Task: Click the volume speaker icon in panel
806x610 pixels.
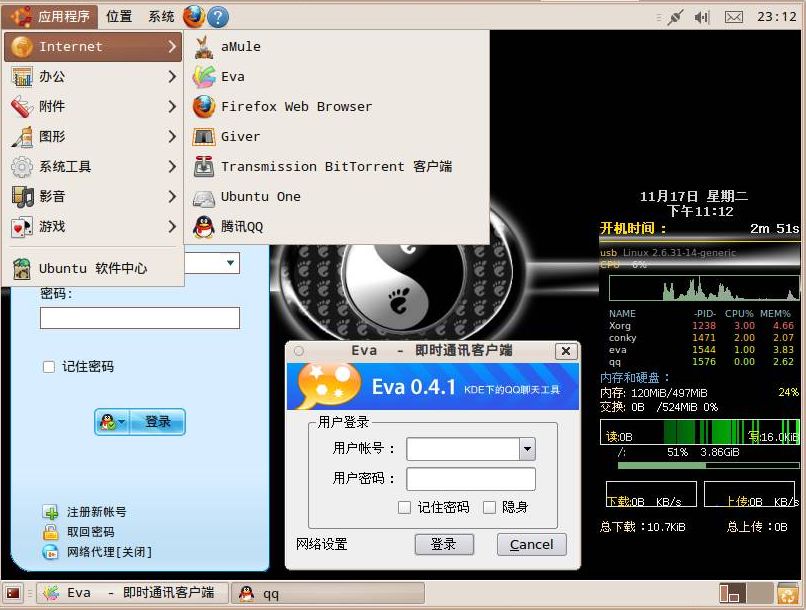Action: pyautogui.click(x=701, y=17)
